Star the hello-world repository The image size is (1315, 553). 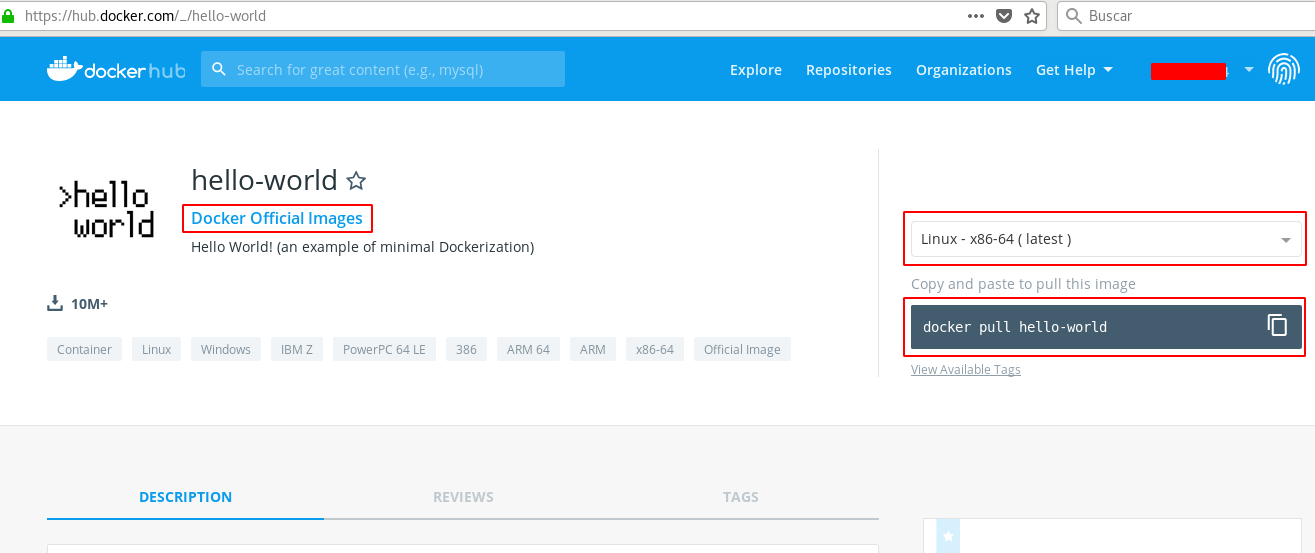(356, 181)
